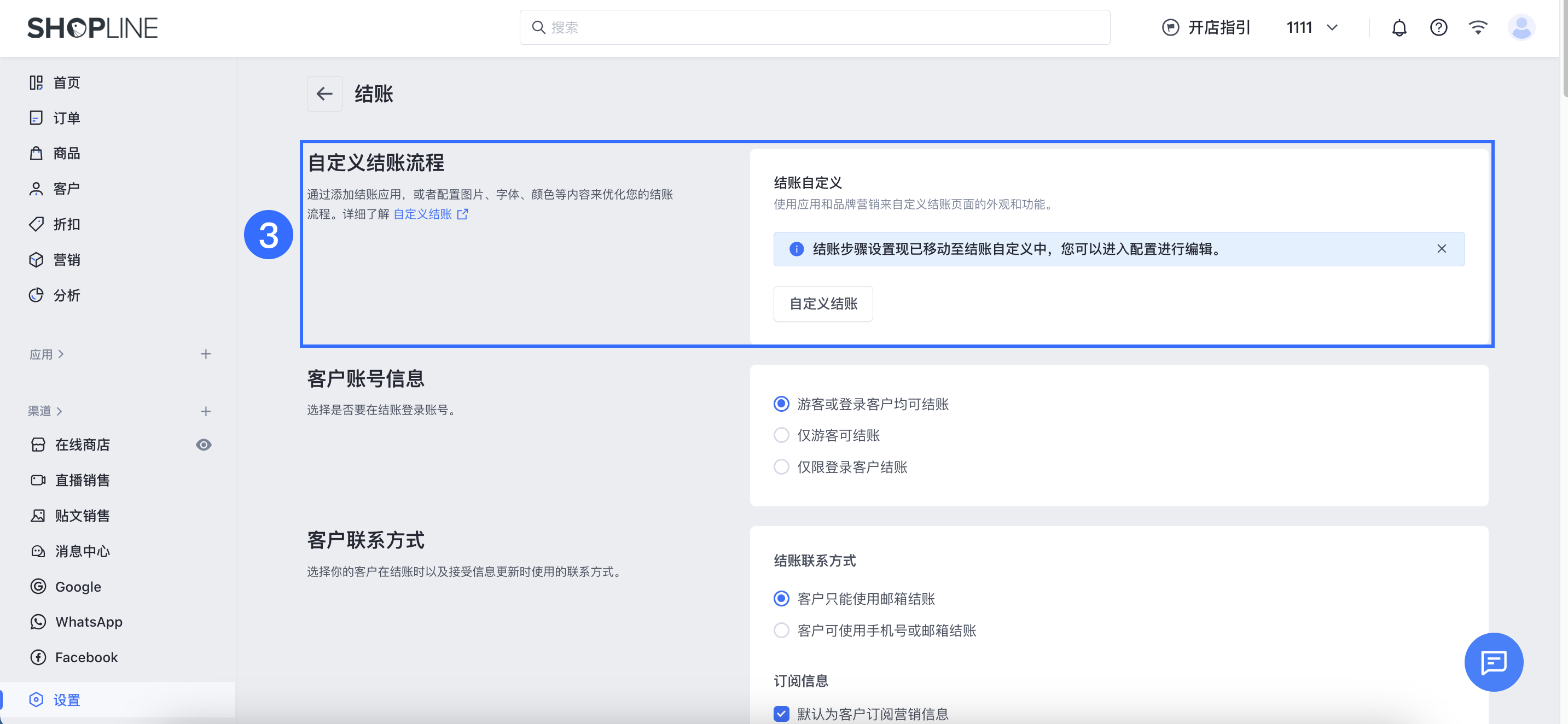Click the external-link icon after 自定义结账
Image resolution: width=1568 pixels, height=724 pixels.
[463, 214]
